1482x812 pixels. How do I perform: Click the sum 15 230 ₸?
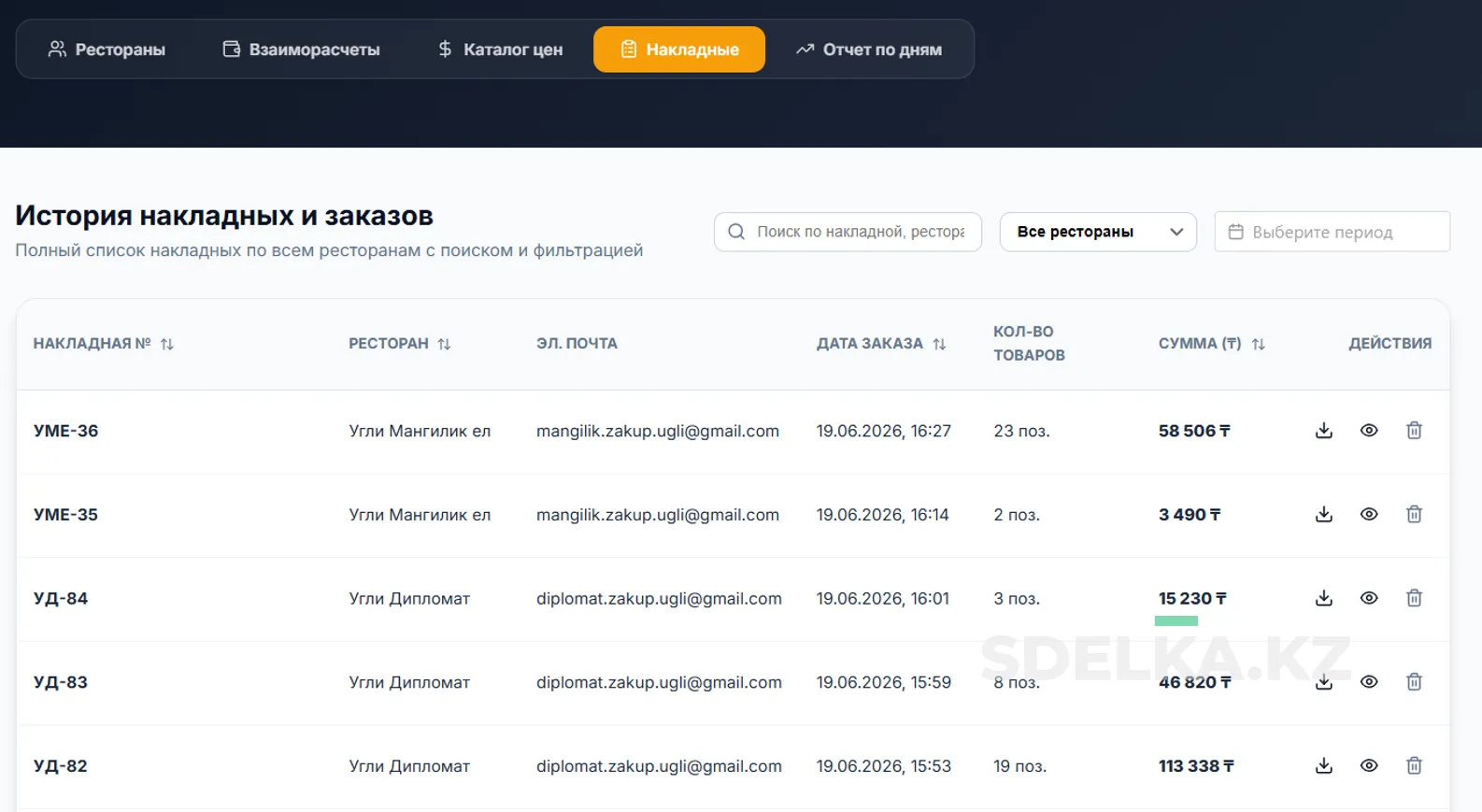(x=1192, y=598)
